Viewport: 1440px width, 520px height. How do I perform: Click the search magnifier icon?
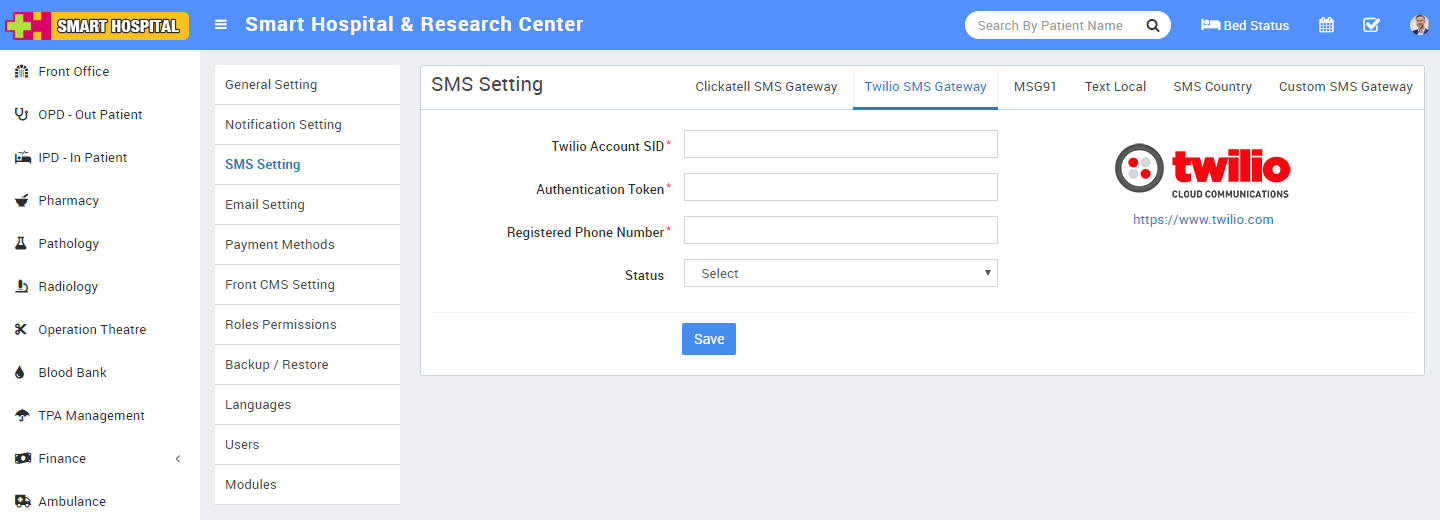(x=1152, y=25)
